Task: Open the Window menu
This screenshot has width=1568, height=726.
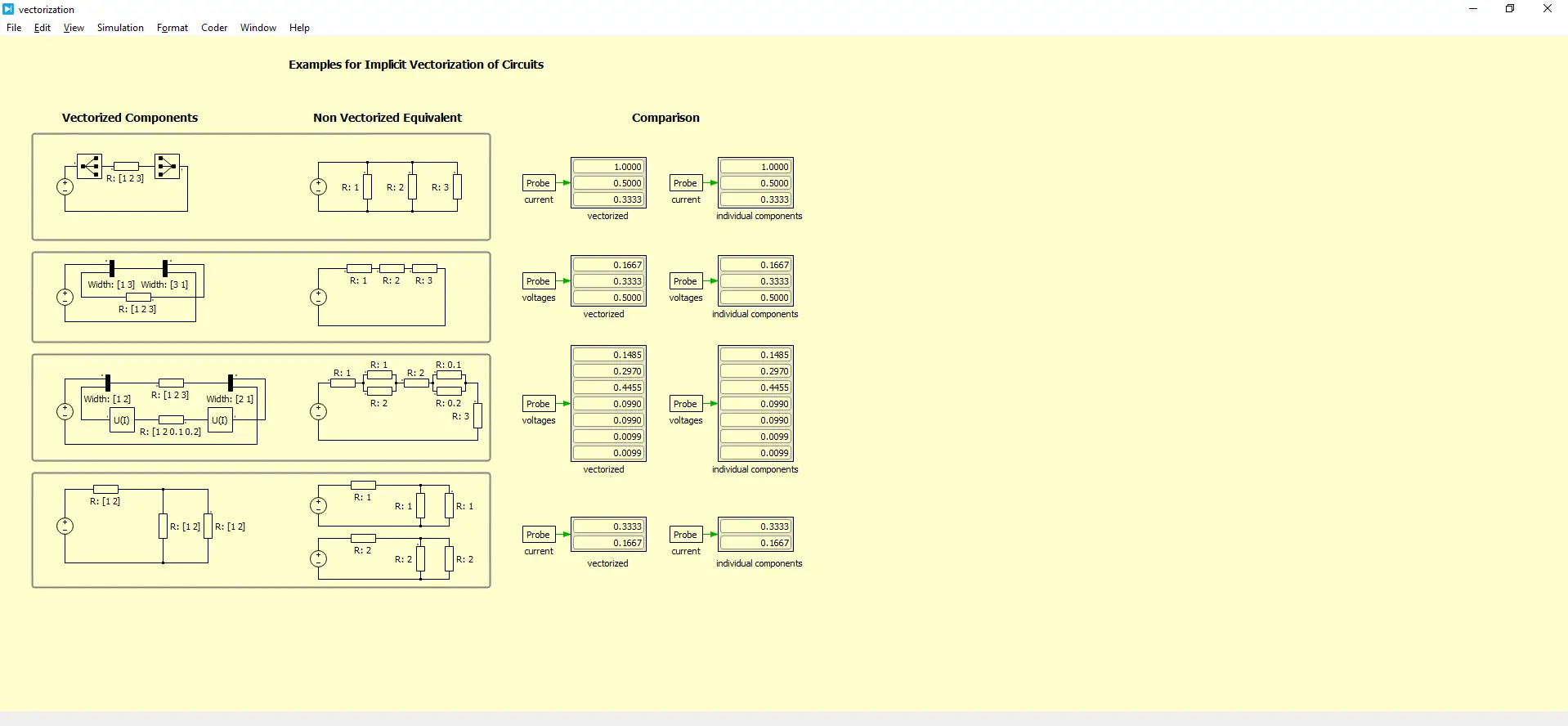Action: point(258,28)
